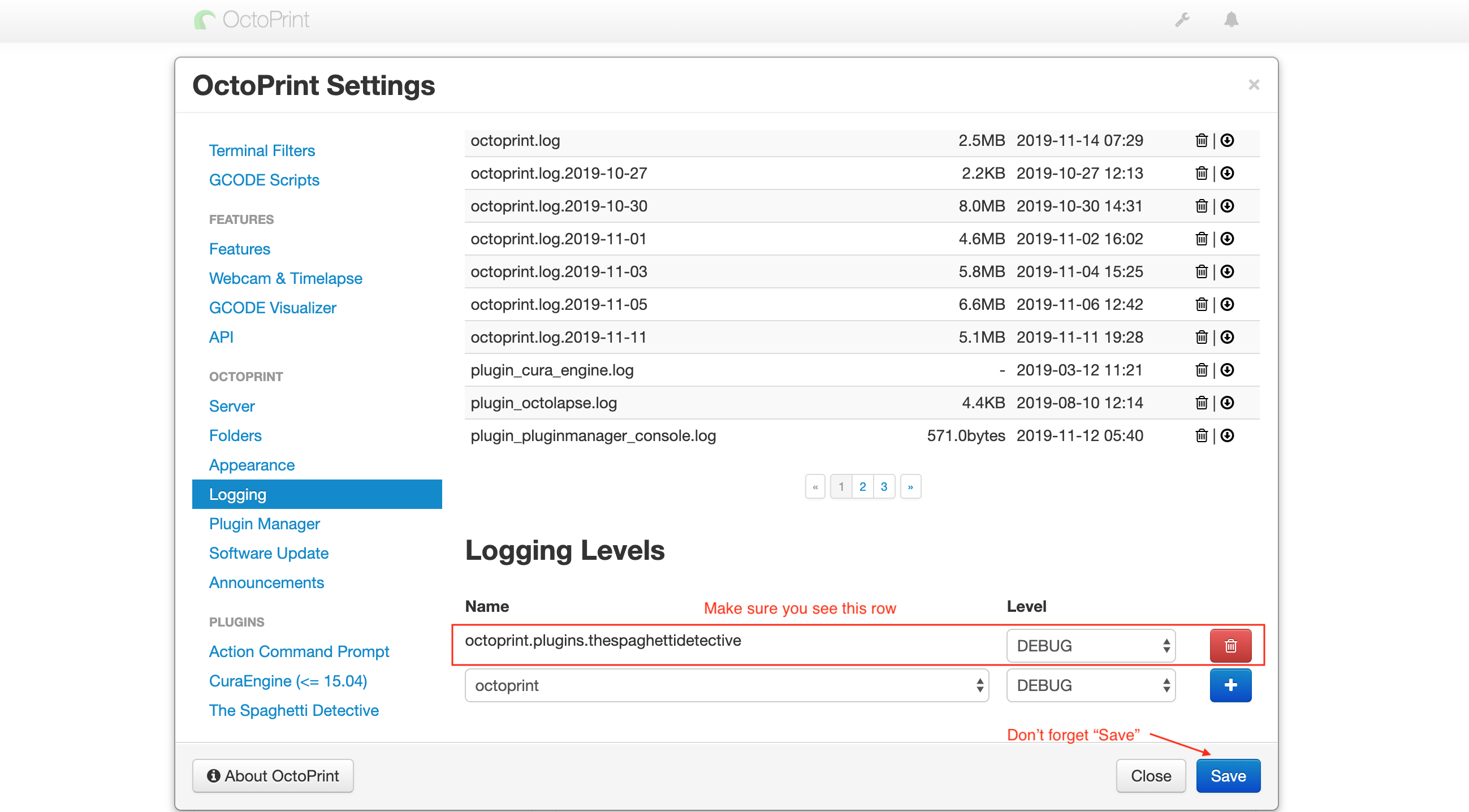Open the octoprint logger name dropdown

pos(727,685)
